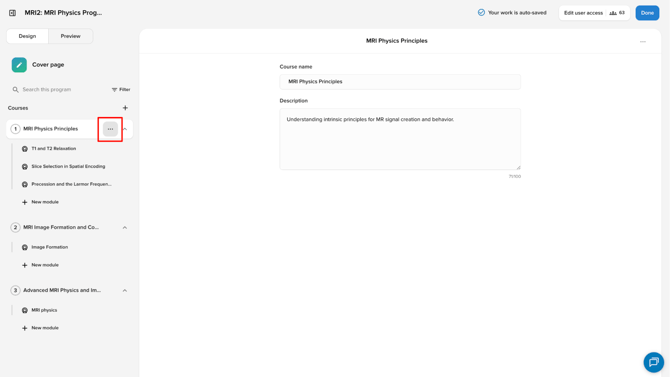Open MRI Physics Principles more options menu

click(x=110, y=129)
